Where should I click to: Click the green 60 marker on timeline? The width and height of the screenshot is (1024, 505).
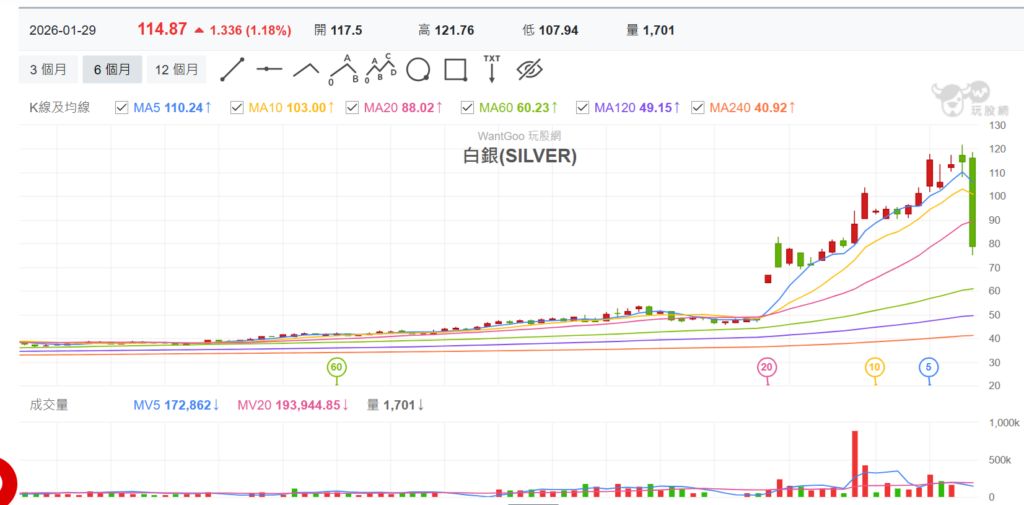pos(337,368)
